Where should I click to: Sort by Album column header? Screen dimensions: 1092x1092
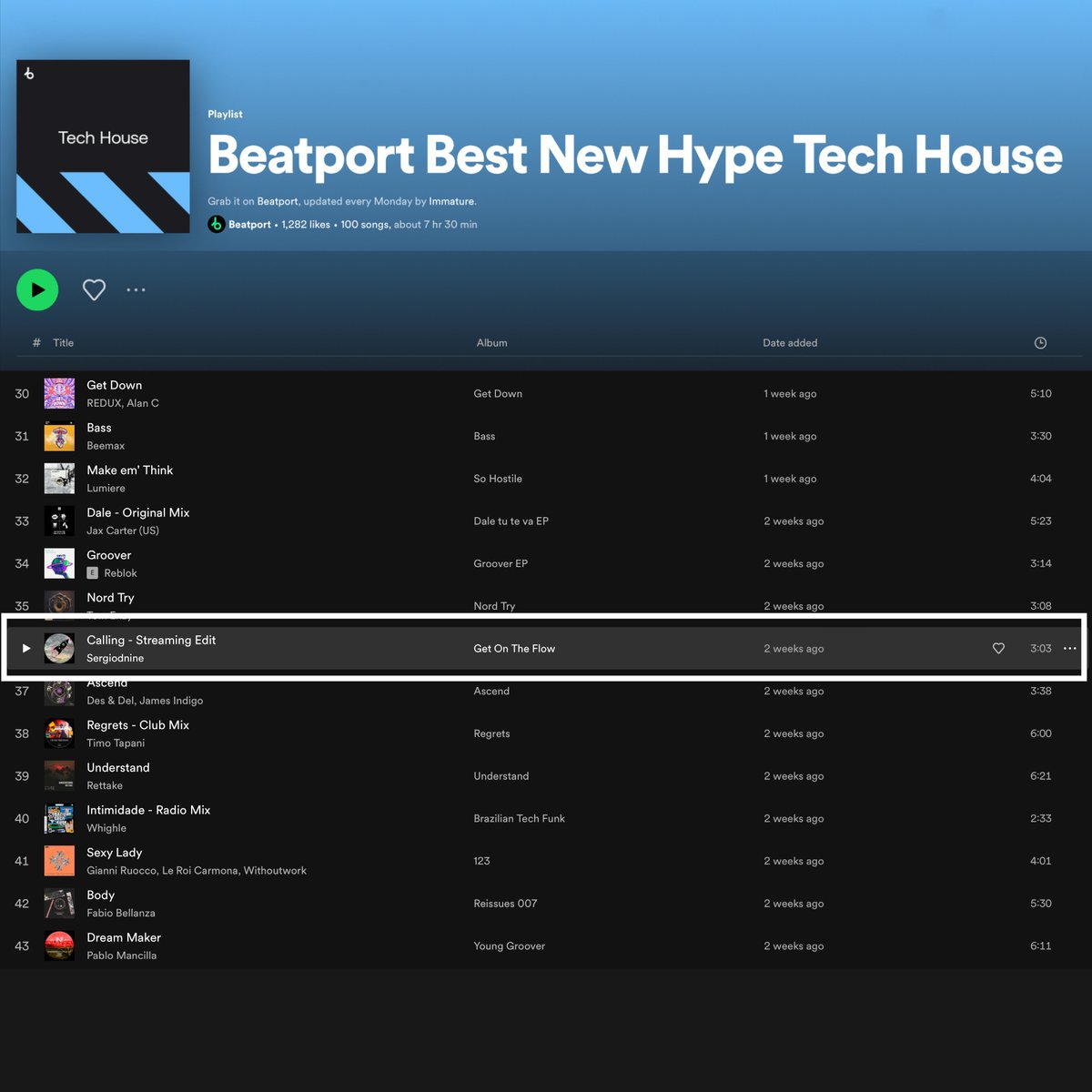point(491,343)
